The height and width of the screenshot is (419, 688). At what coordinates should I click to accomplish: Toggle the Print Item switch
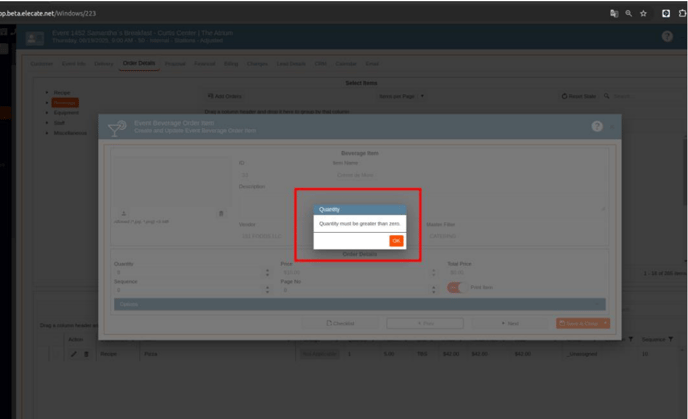click(x=455, y=288)
